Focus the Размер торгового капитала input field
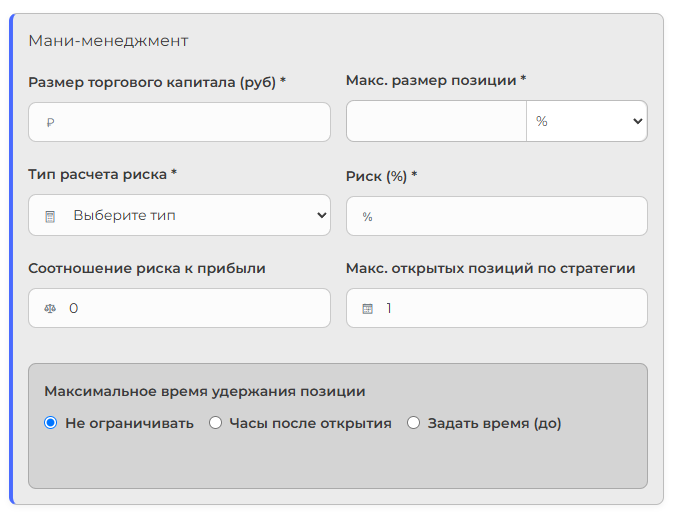 click(x=179, y=122)
